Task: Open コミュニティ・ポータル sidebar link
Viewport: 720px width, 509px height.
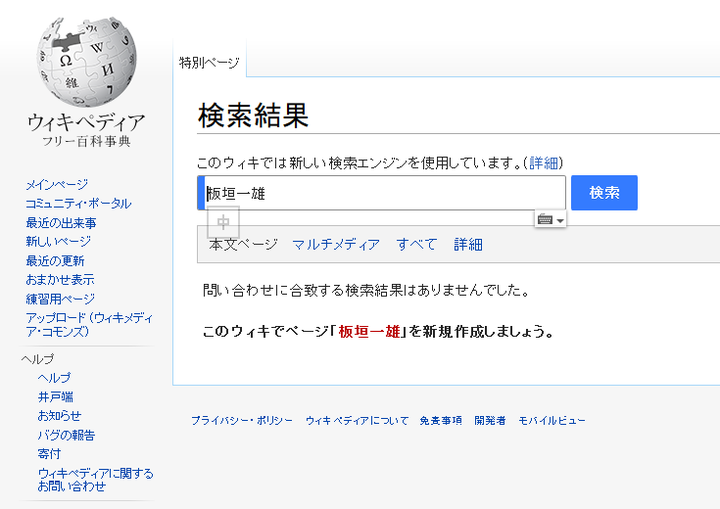Action: tap(79, 204)
